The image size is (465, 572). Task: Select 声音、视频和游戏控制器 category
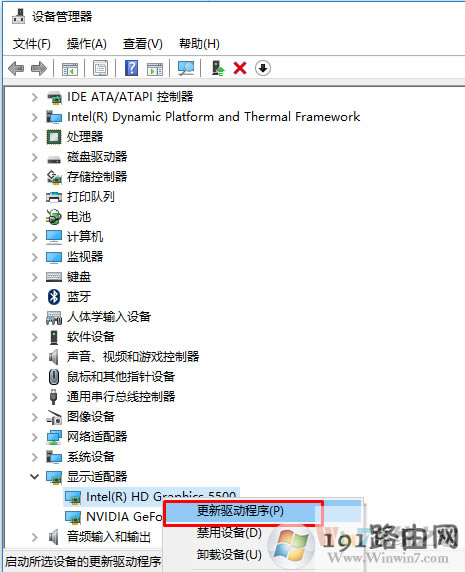pos(133,356)
